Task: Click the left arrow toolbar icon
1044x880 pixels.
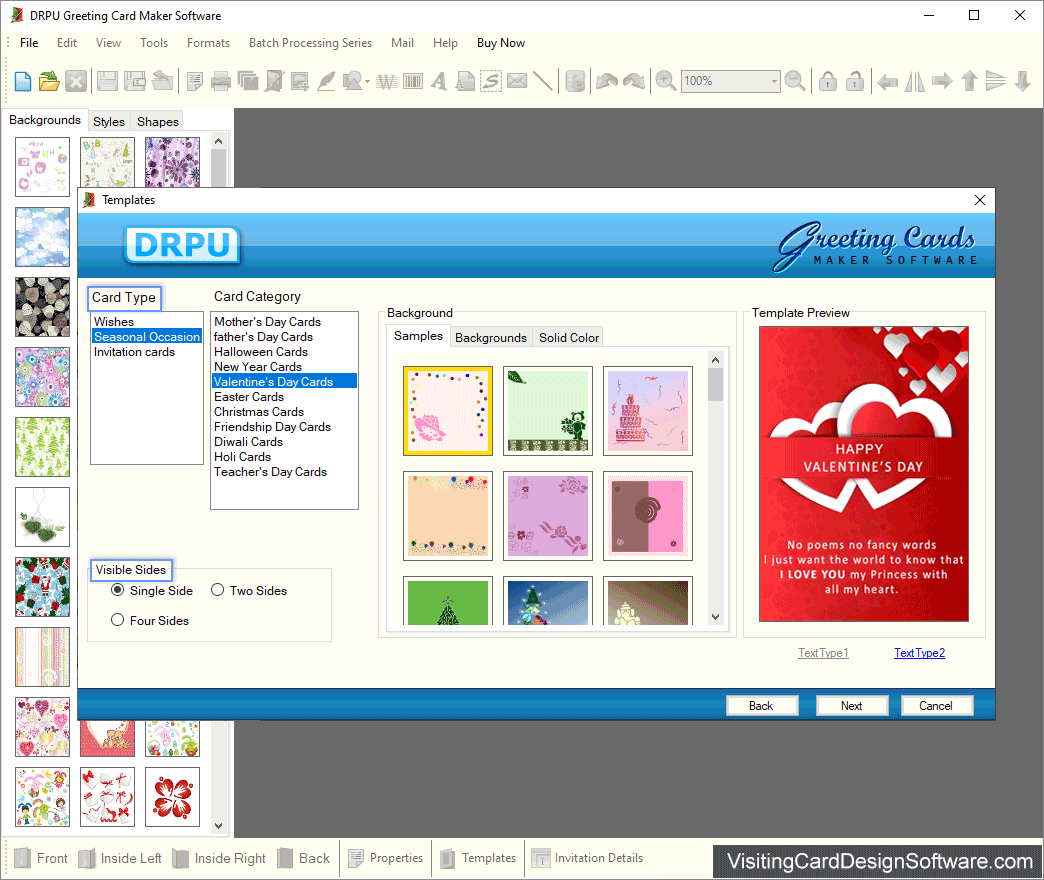Action: click(888, 82)
